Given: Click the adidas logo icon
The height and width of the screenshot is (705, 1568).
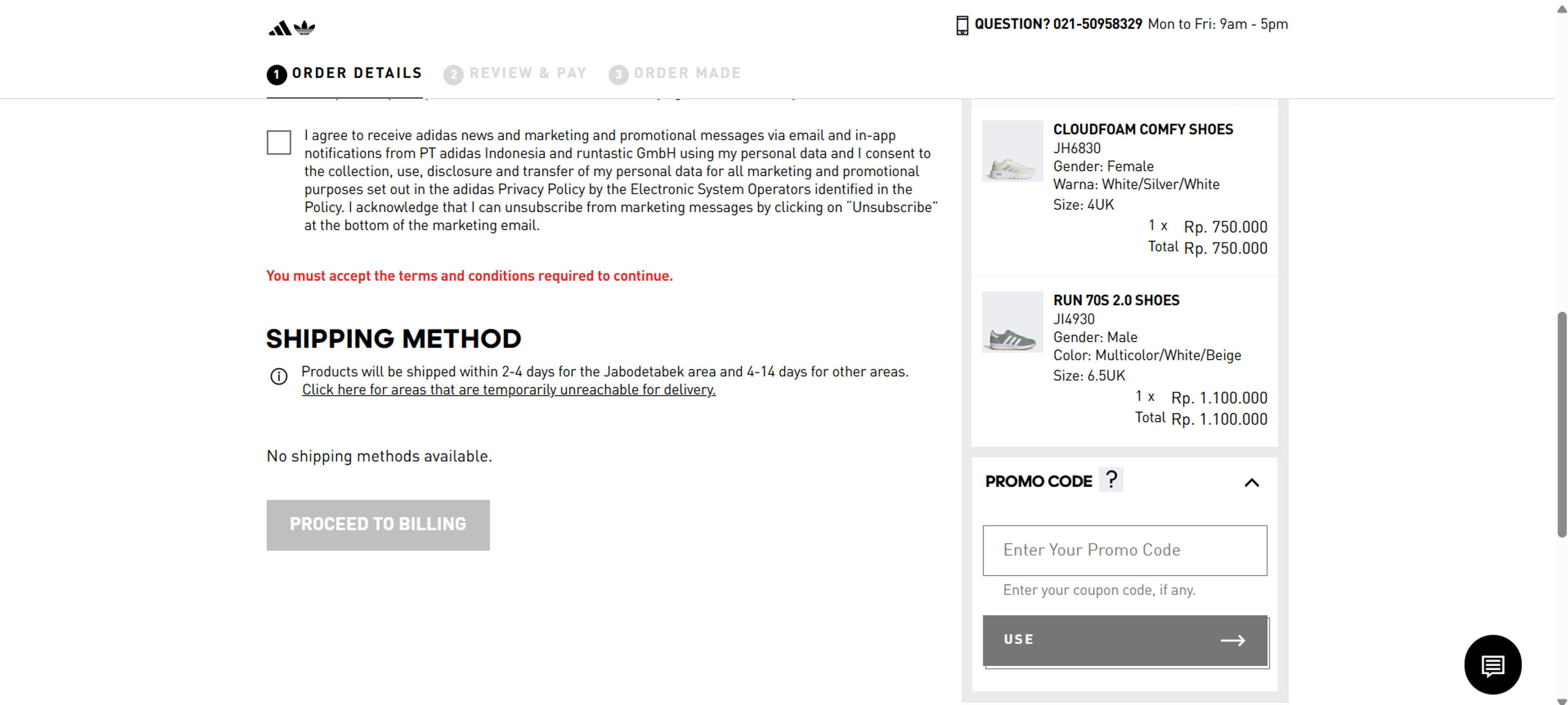Looking at the screenshot, I should tap(292, 28).
